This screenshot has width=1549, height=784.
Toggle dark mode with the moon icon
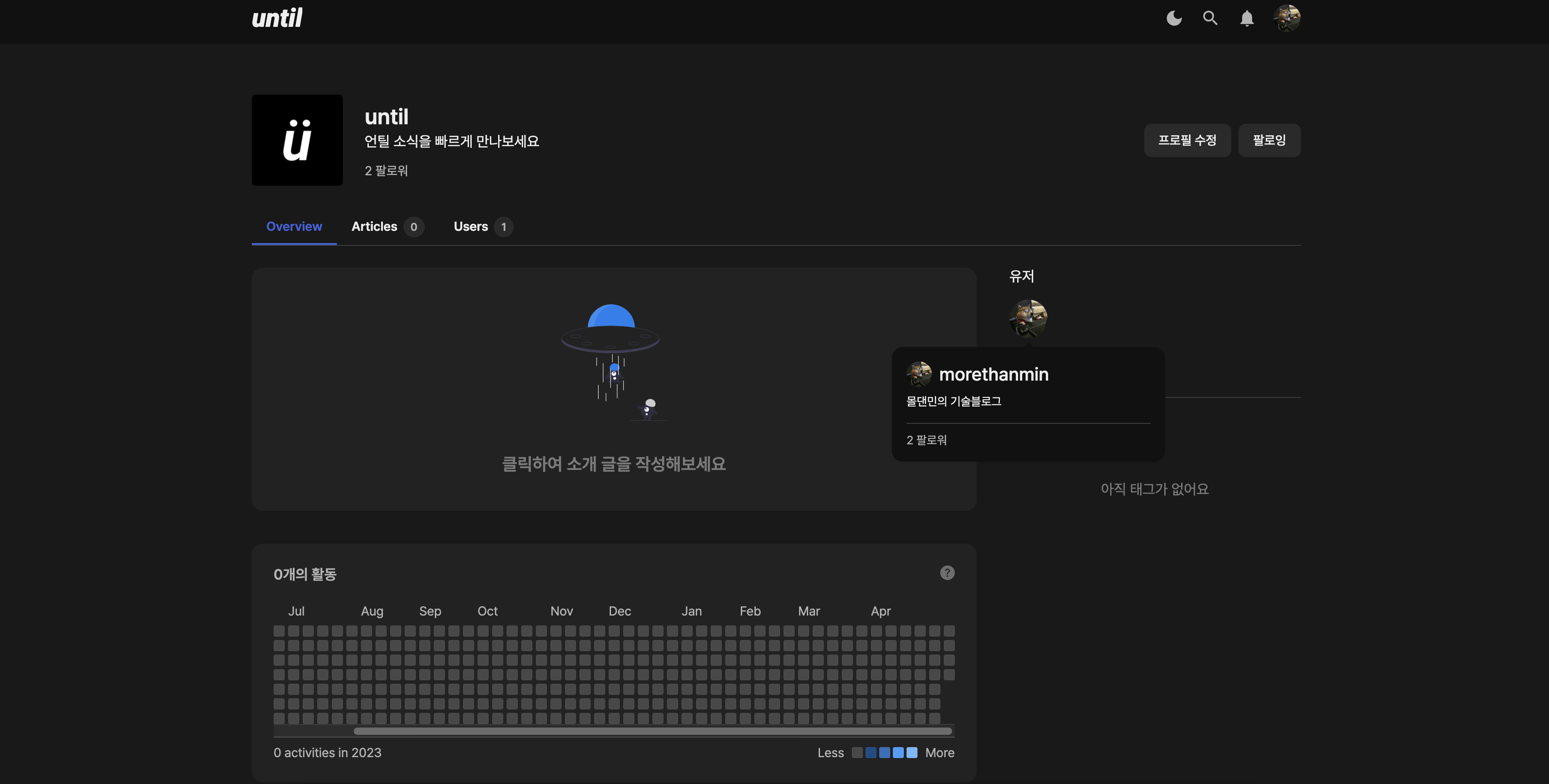[x=1174, y=18]
